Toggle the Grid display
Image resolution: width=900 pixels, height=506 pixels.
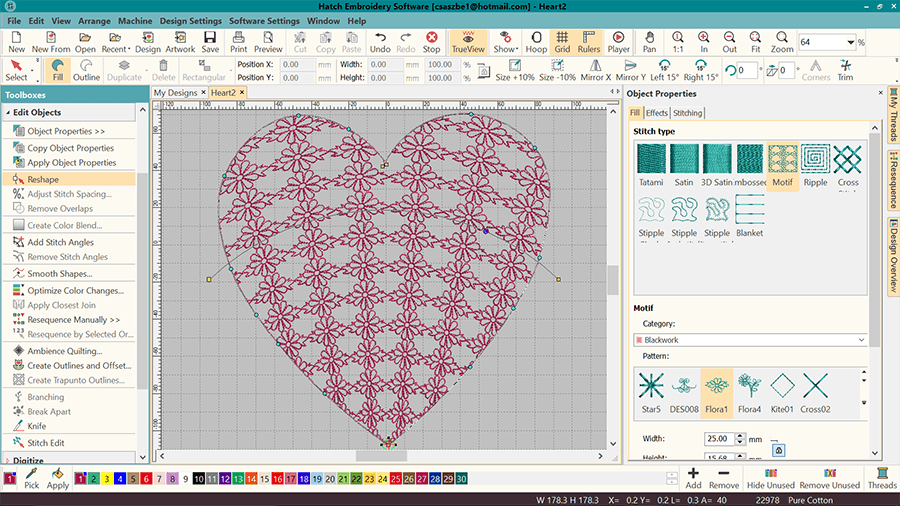[x=562, y=41]
